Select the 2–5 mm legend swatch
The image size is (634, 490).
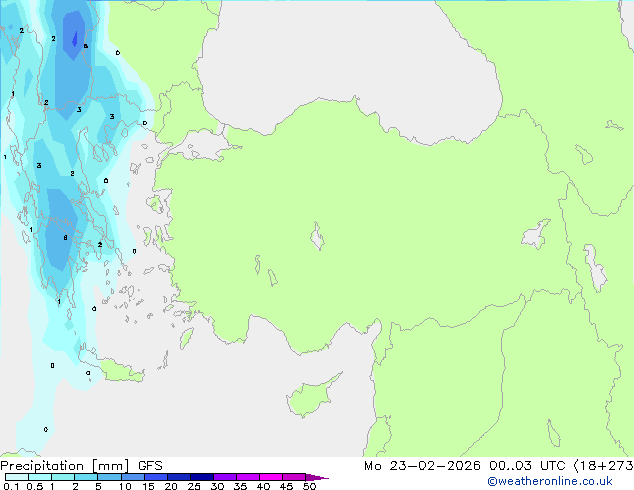86,477
